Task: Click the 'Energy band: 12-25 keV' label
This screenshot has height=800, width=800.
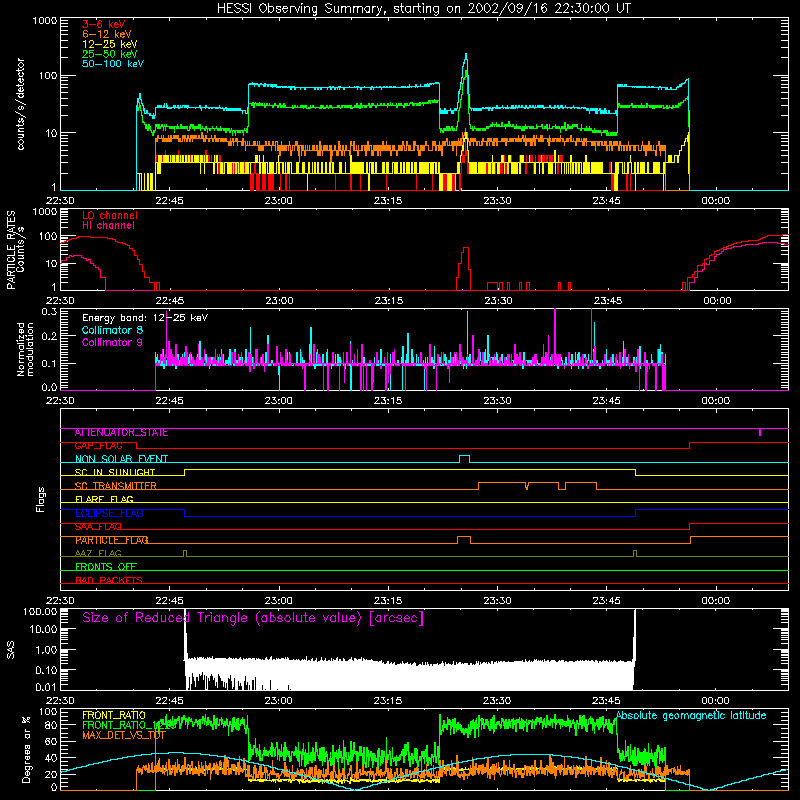Action: 145,318
